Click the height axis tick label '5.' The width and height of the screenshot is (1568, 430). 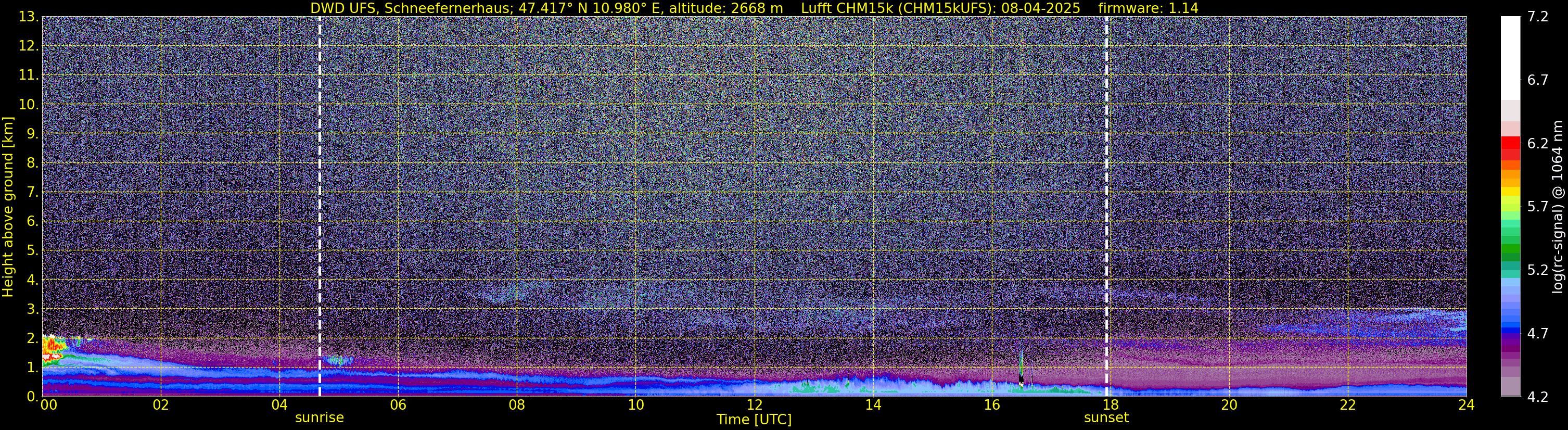[33, 250]
